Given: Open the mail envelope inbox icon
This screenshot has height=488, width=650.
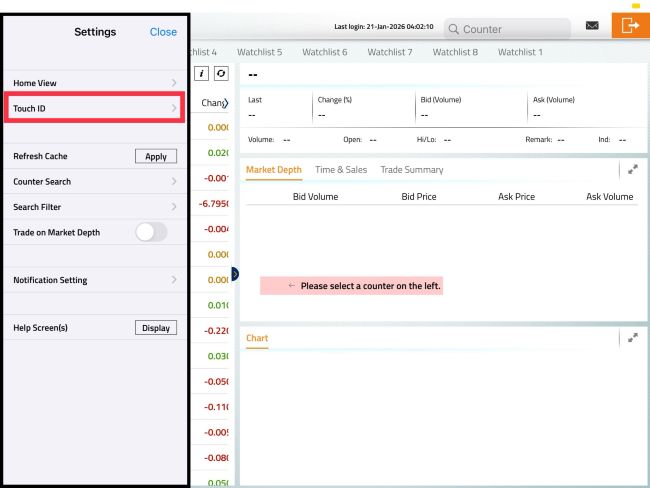Looking at the screenshot, I should point(592,25).
